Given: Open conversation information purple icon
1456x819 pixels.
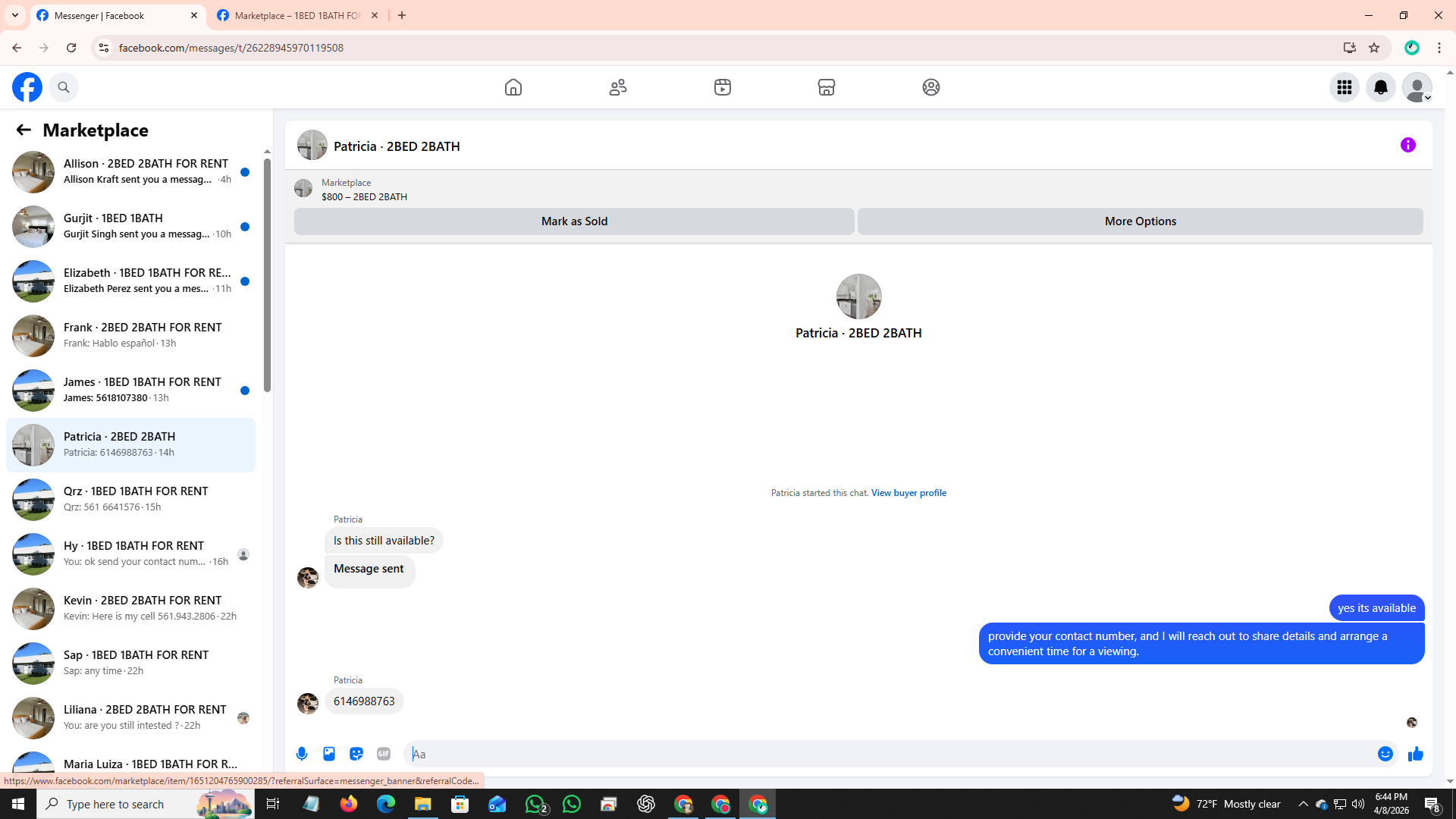Looking at the screenshot, I should pyautogui.click(x=1407, y=145).
